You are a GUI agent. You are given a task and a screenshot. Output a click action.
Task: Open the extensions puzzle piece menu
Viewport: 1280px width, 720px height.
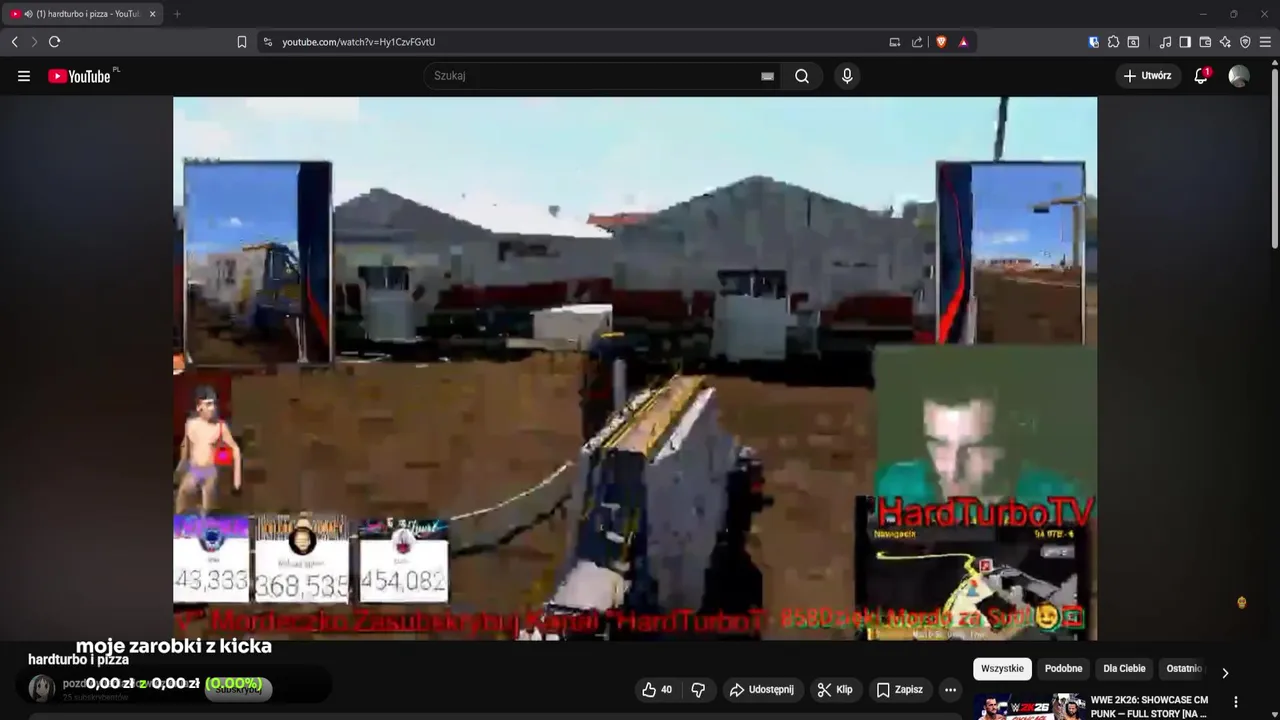coord(1113,42)
